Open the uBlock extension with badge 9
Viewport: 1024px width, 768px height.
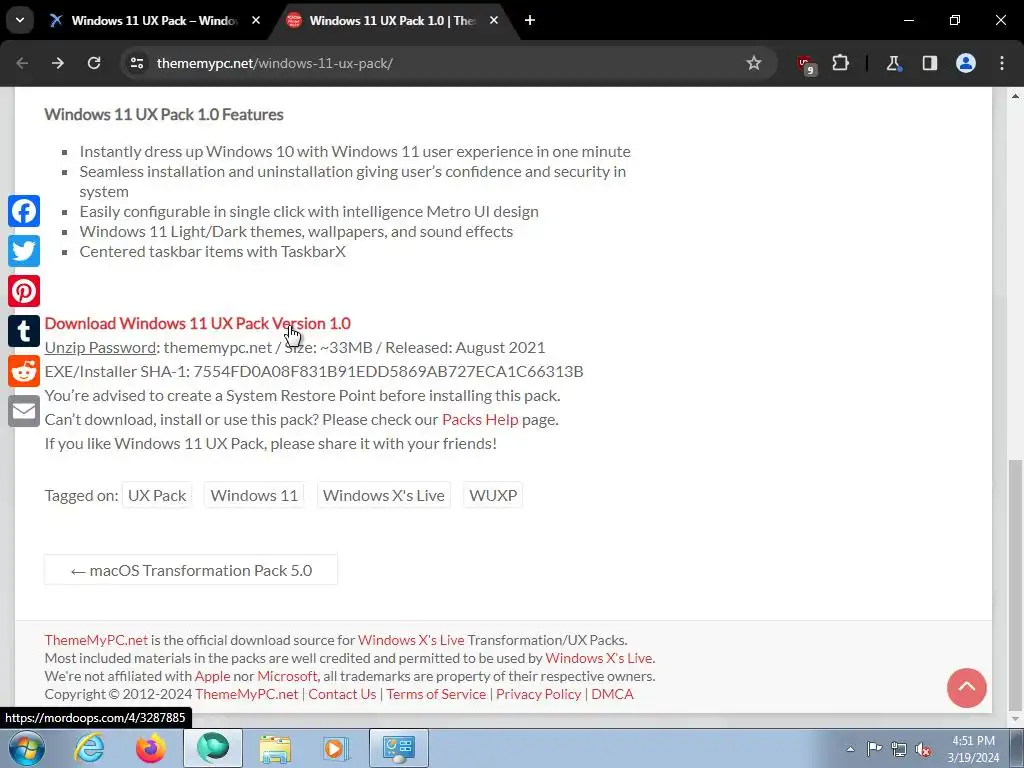coord(806,64)
